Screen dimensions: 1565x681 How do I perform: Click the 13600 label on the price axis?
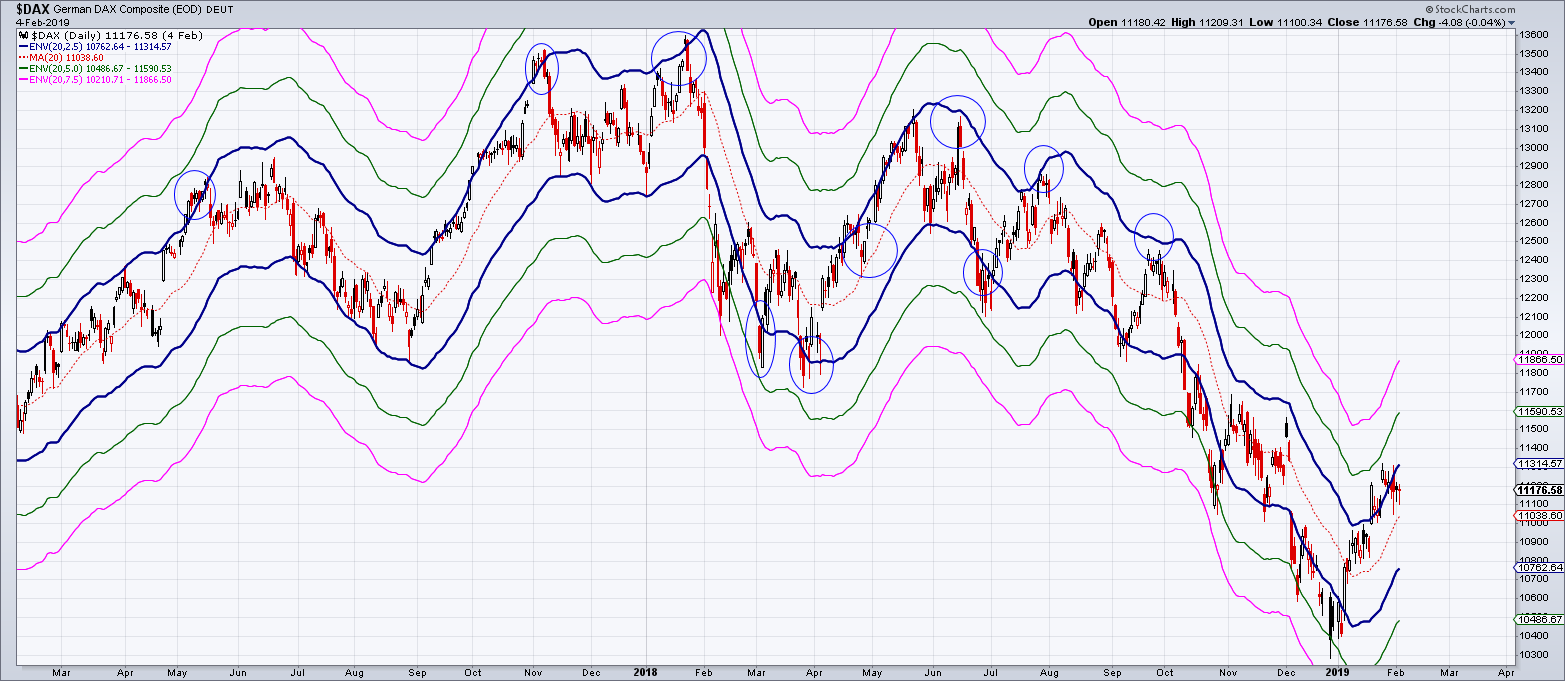tap(1535, 34)
